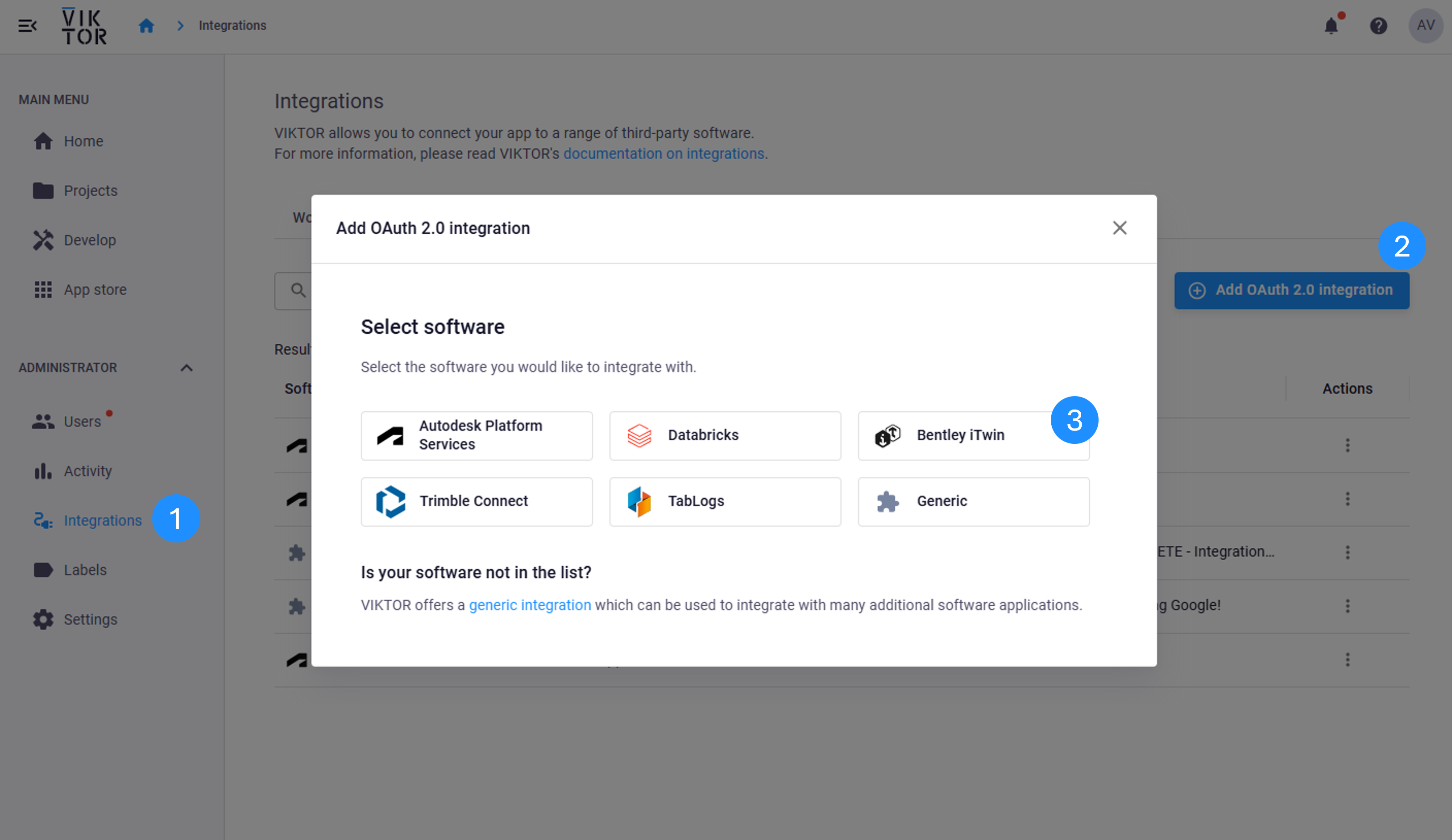Open actions menu for second integration row
The height and width of the screenshot is (840, 1452).
click(1347, 499)
